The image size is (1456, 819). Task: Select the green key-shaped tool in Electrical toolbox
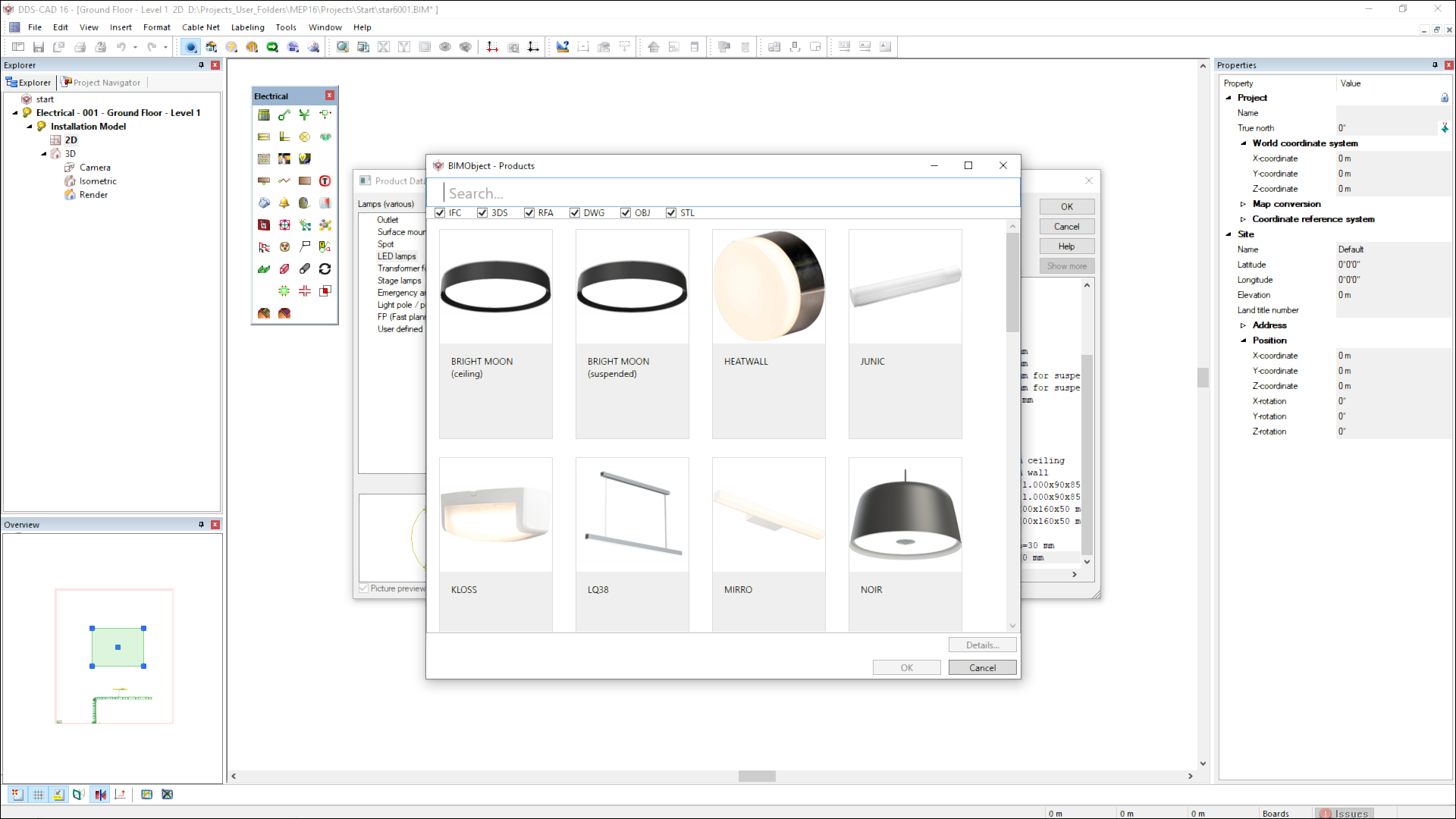pos(284,115)
